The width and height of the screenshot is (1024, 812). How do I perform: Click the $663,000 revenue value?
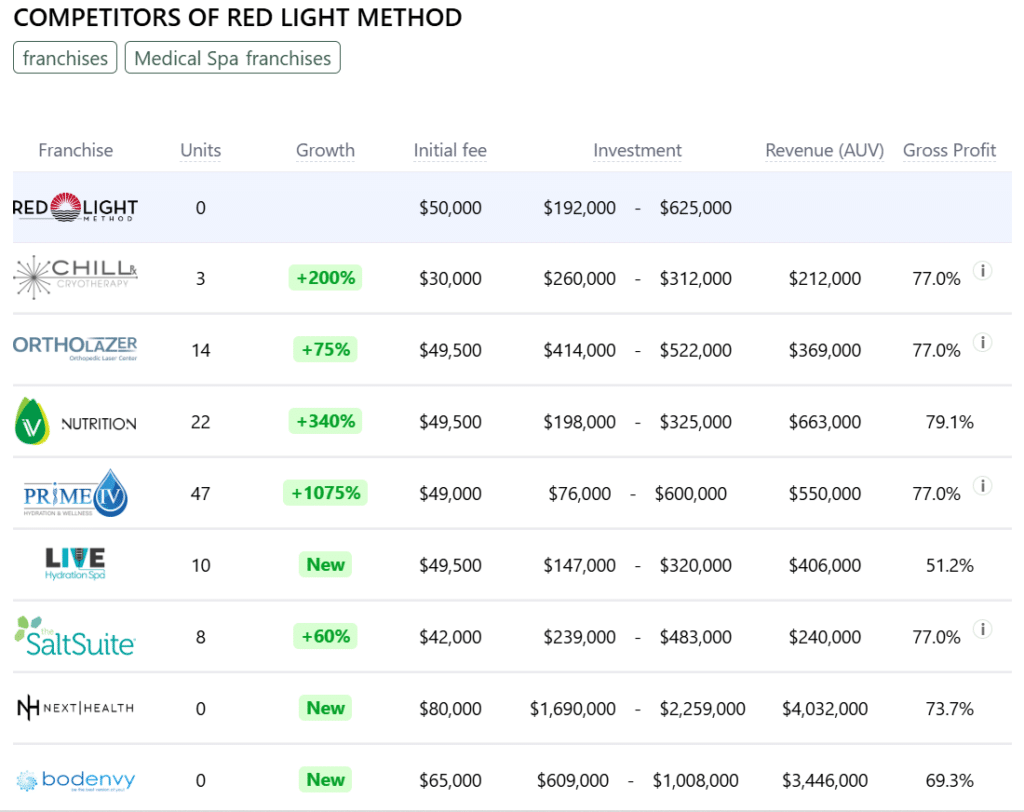pos(825,422)
